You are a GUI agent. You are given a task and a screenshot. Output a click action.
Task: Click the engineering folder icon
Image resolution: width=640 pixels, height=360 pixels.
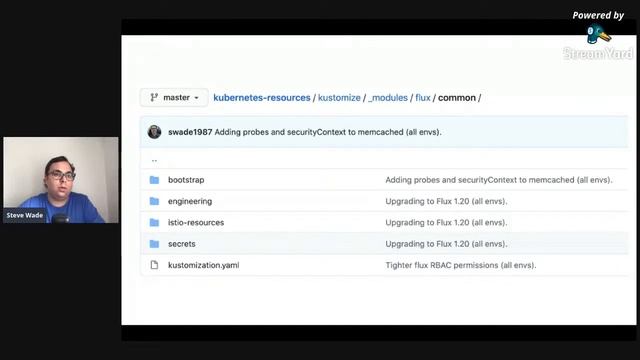pos(154,201)
